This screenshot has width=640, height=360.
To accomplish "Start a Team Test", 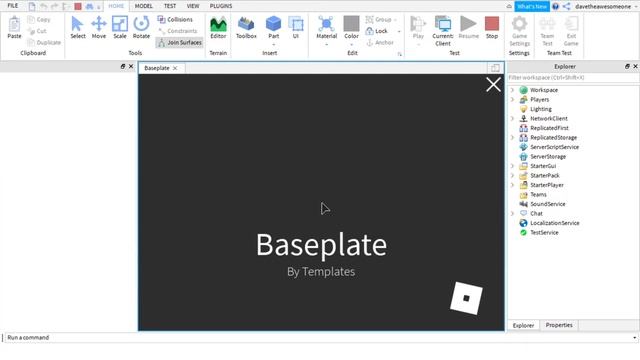I will pyautogui.click(x=547, y=31).
